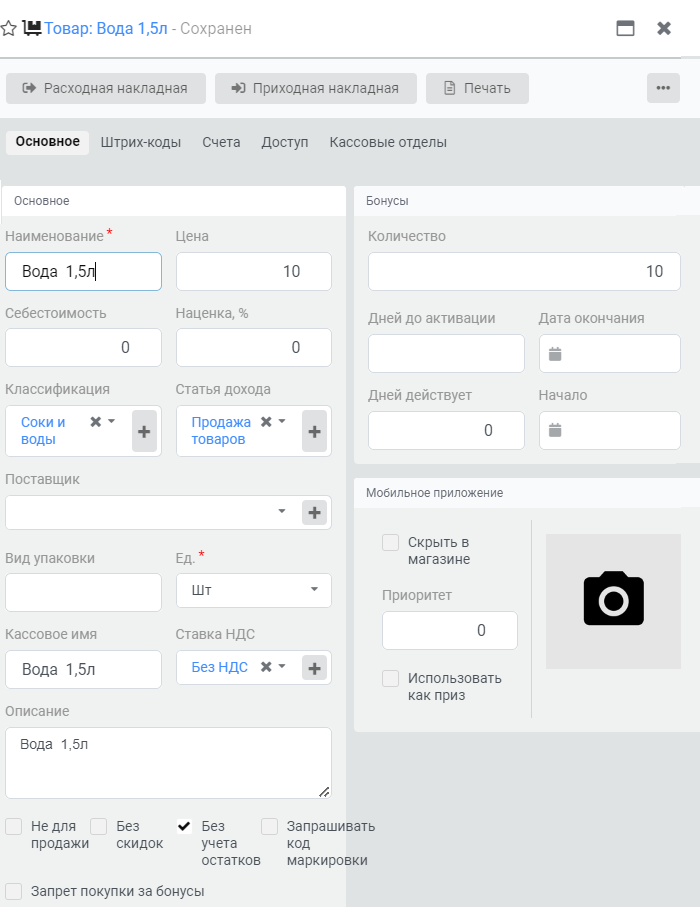Open the Штрих-коды tab

(x=141, y=142)
